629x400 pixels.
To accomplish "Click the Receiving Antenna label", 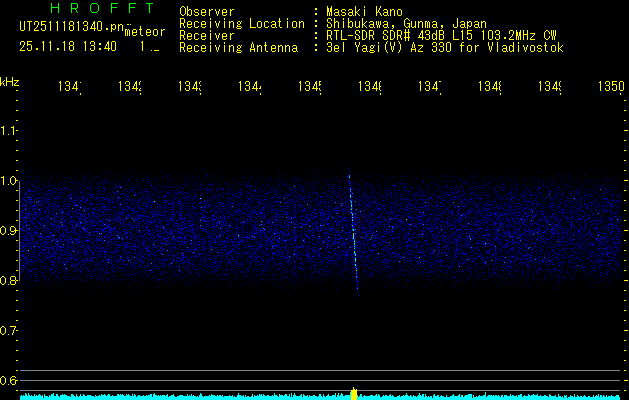I will pyautogui.click(x=238, y=47).
